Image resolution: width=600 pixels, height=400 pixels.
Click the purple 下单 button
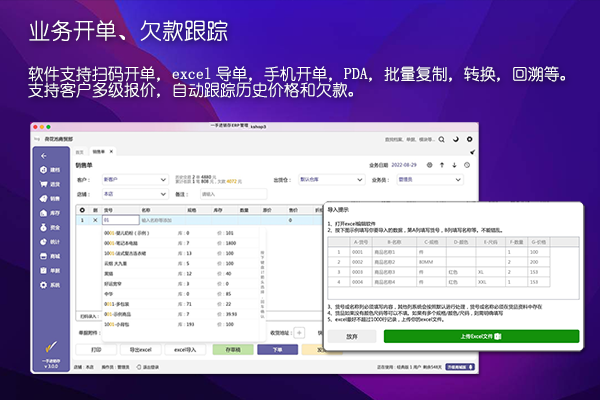tap(277, 350)
